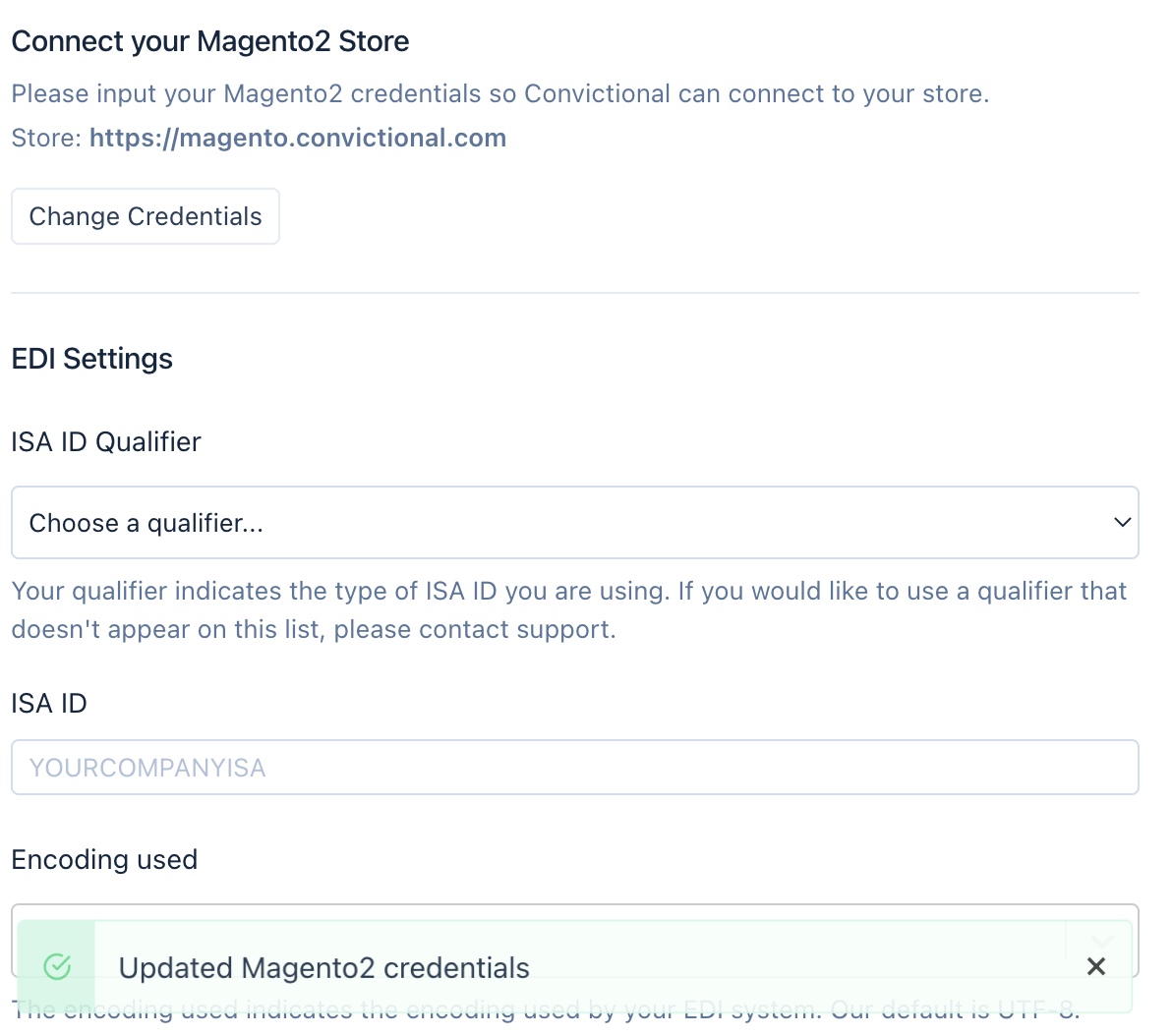
Task: Click the encoding help text mentioning UTF-8
Action: (546, 1022)
